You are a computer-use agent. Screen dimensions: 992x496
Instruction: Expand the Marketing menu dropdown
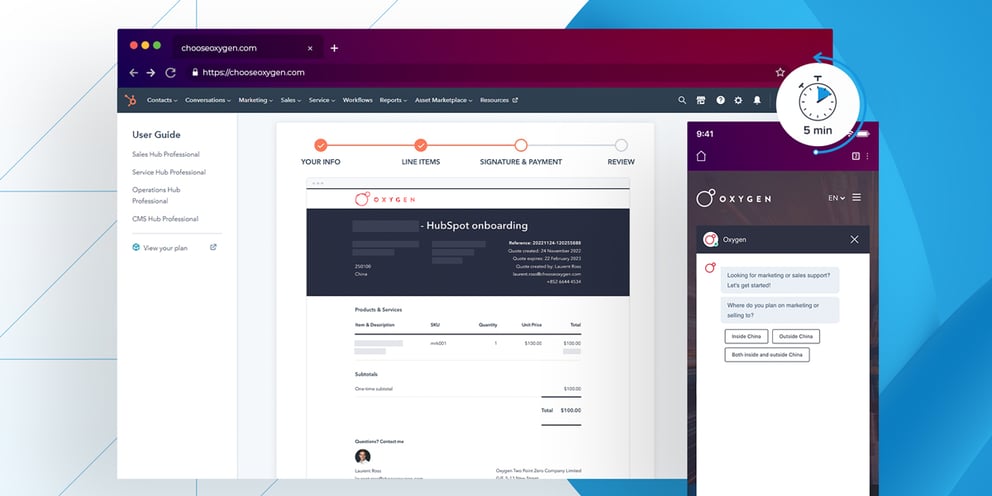pos(256,100)
